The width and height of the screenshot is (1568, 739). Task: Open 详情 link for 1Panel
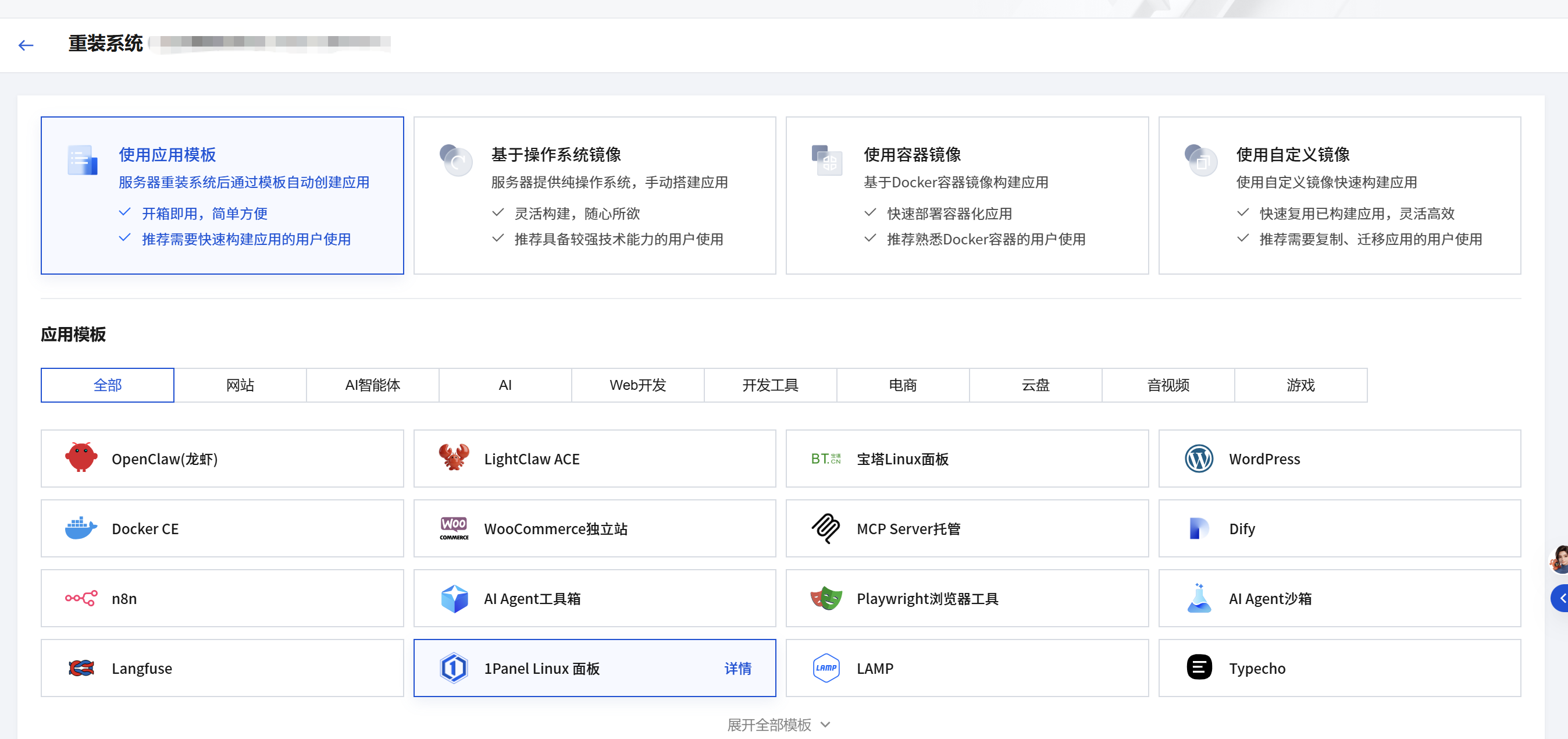(737, 669)
